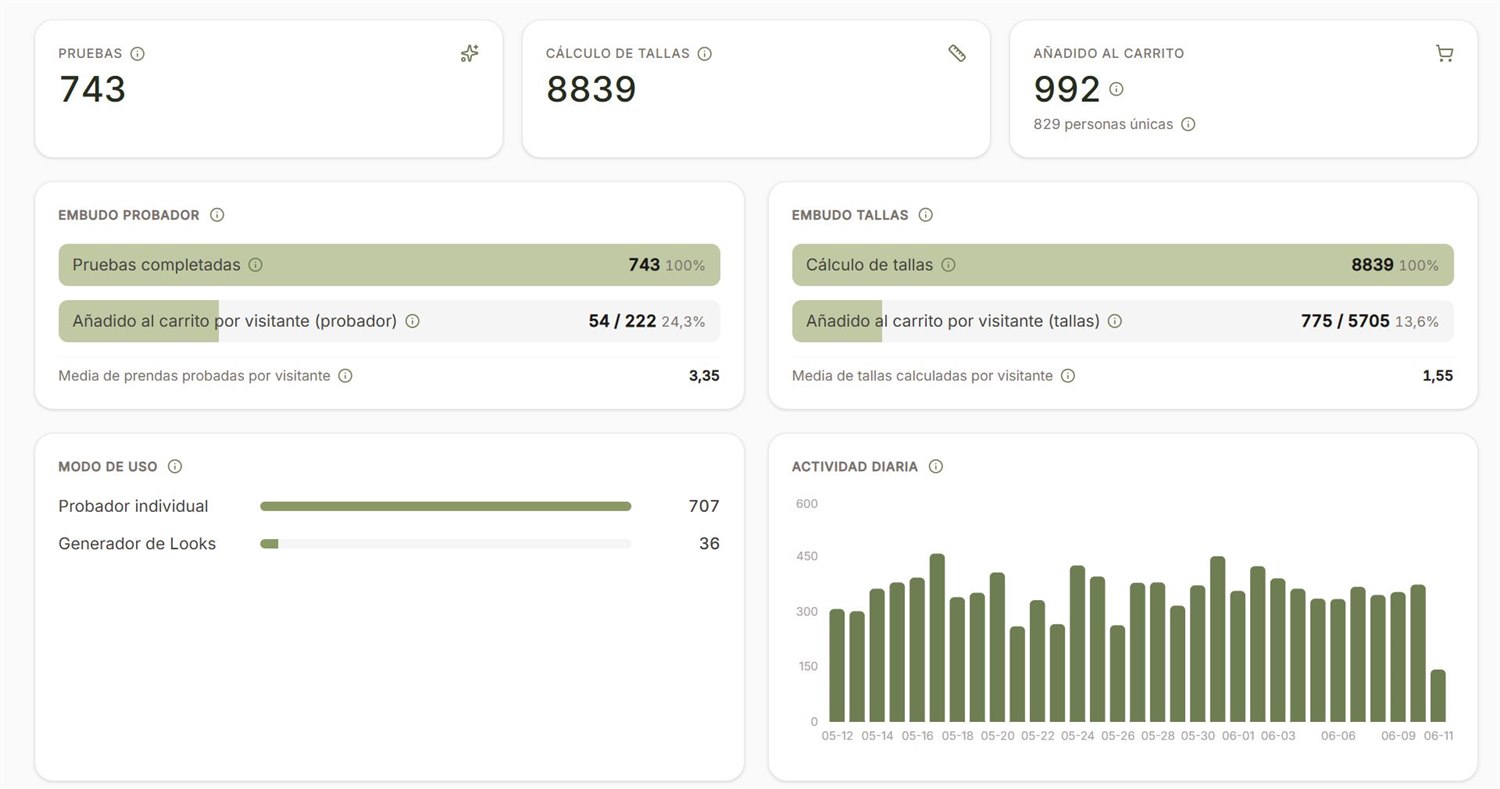Click the 05-12 bar in daily activity chart
The height and width of the screenshot is (789, 1500).
[837, 665]
